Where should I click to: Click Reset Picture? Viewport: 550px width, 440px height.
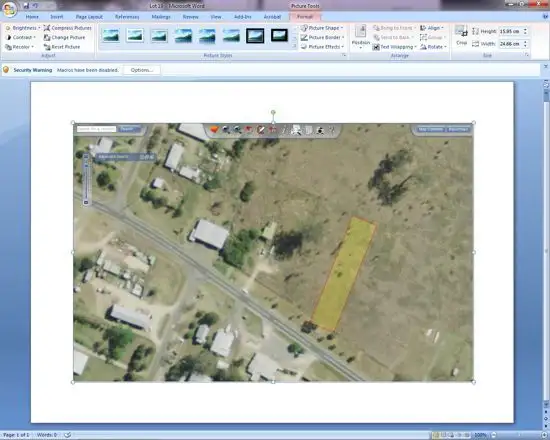(x=62, y=47)
